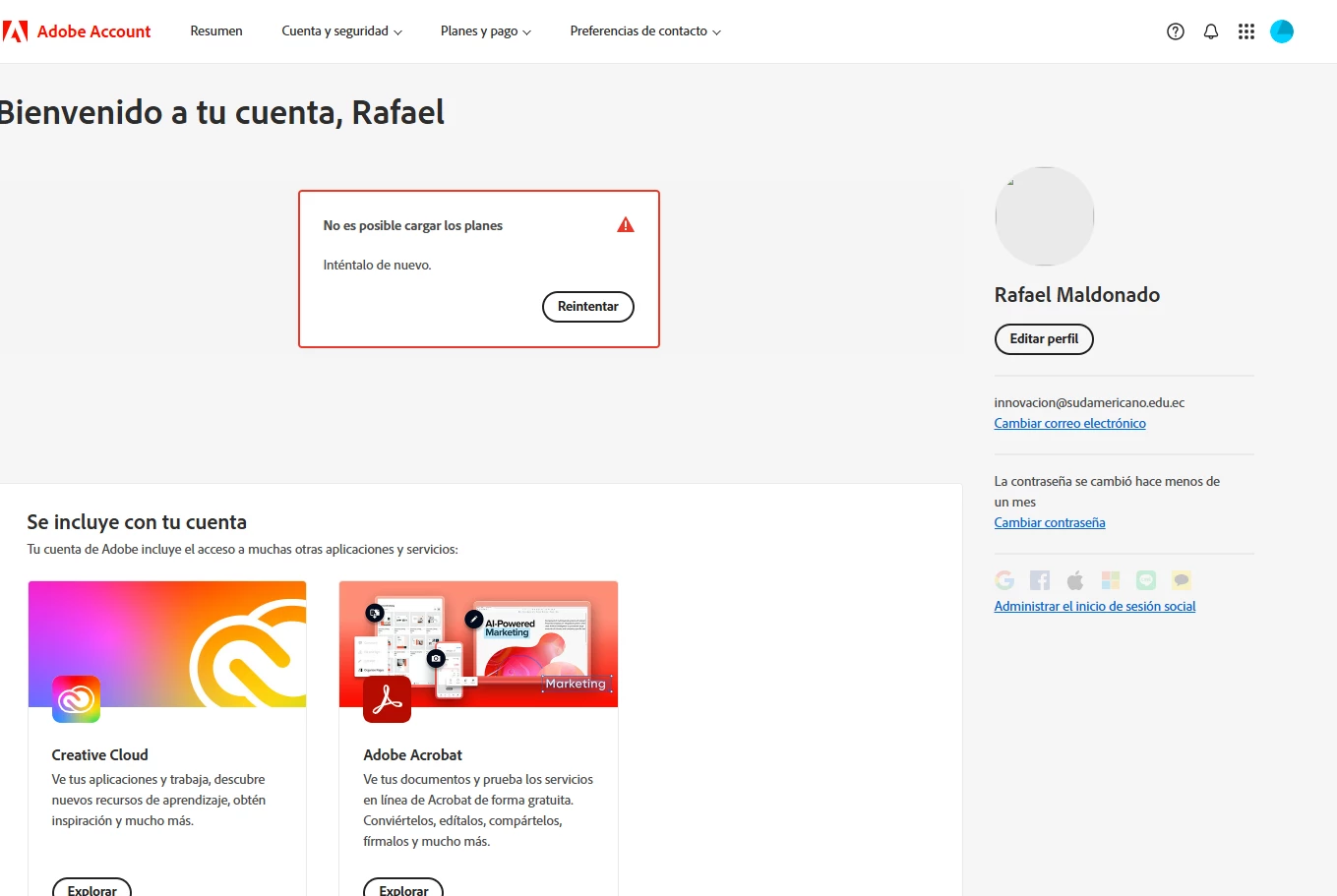
Task: Click Explorar under Creative Cloud
Action: [91, 889]
